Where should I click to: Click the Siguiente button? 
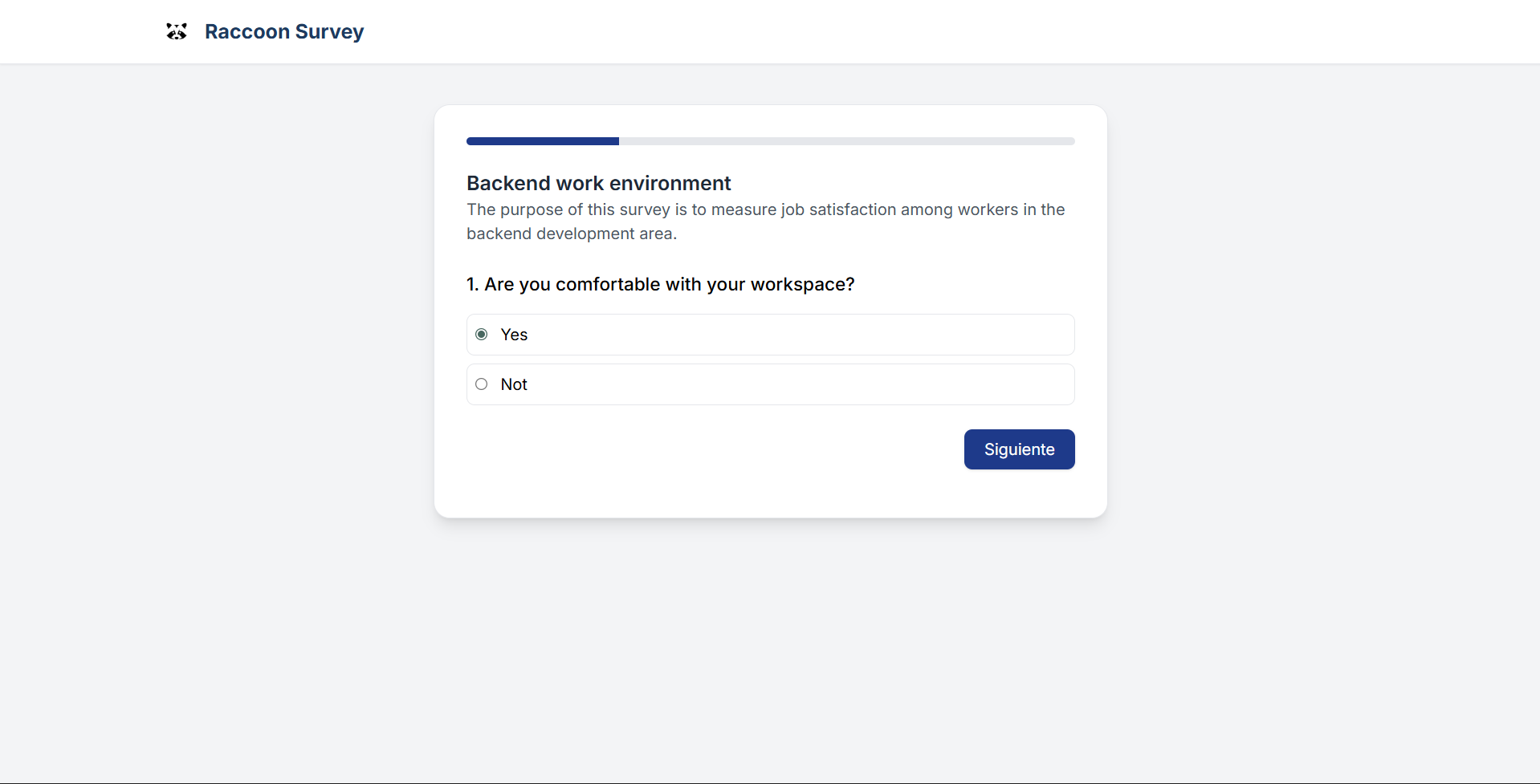click(1019, 449)
